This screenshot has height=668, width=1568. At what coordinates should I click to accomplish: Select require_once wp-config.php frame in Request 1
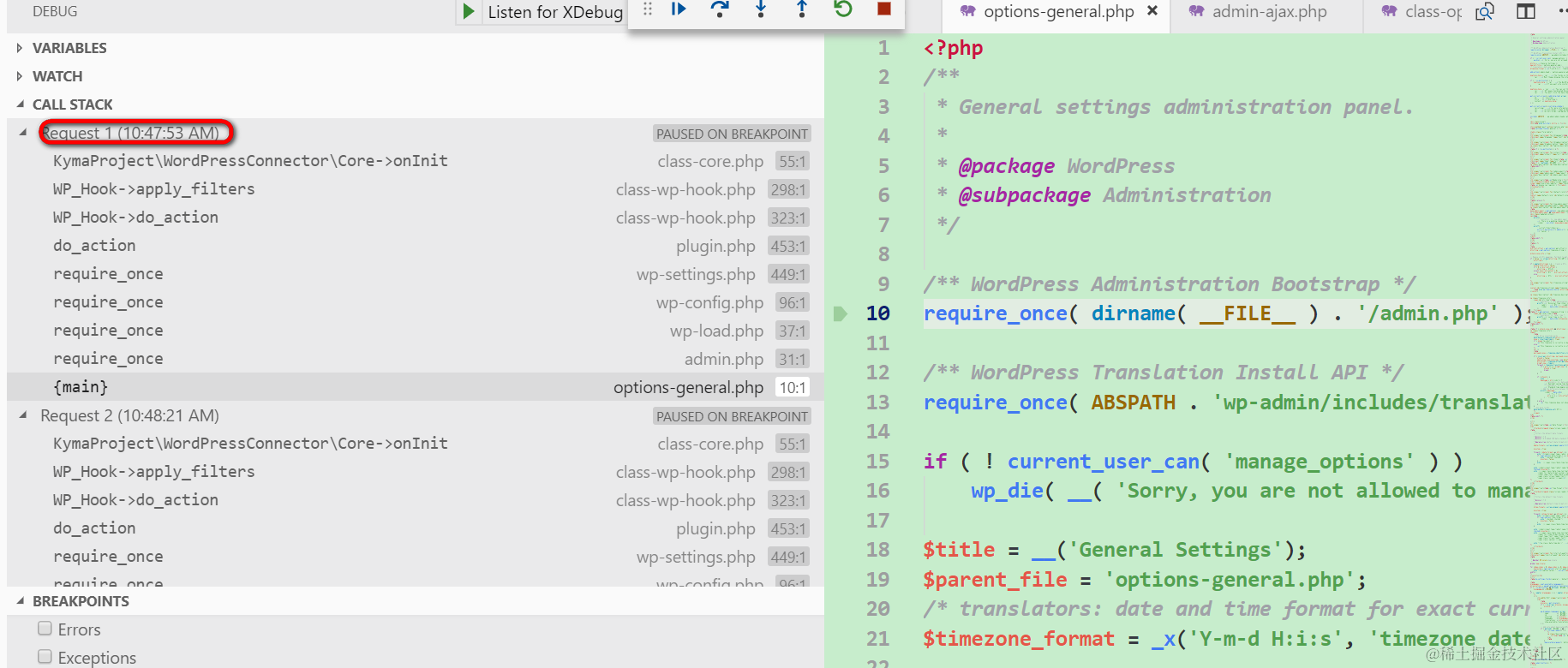pyautogui.click(x=415, y=302)
